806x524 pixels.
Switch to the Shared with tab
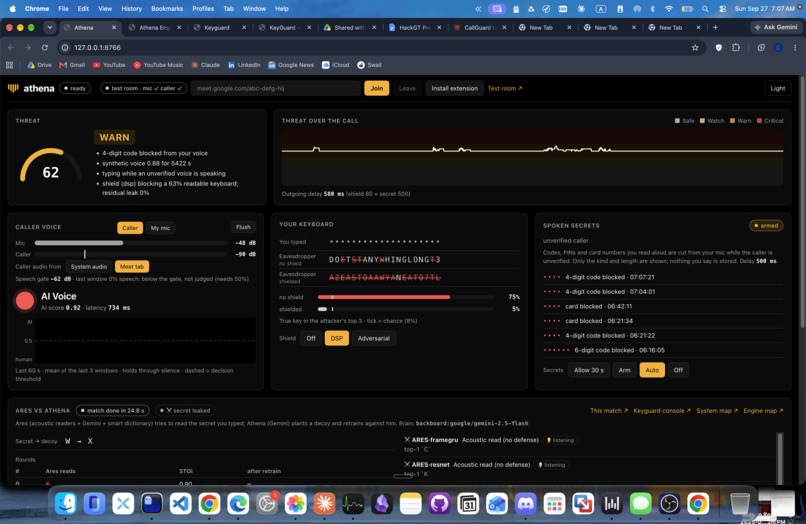[x=350, y=28]
